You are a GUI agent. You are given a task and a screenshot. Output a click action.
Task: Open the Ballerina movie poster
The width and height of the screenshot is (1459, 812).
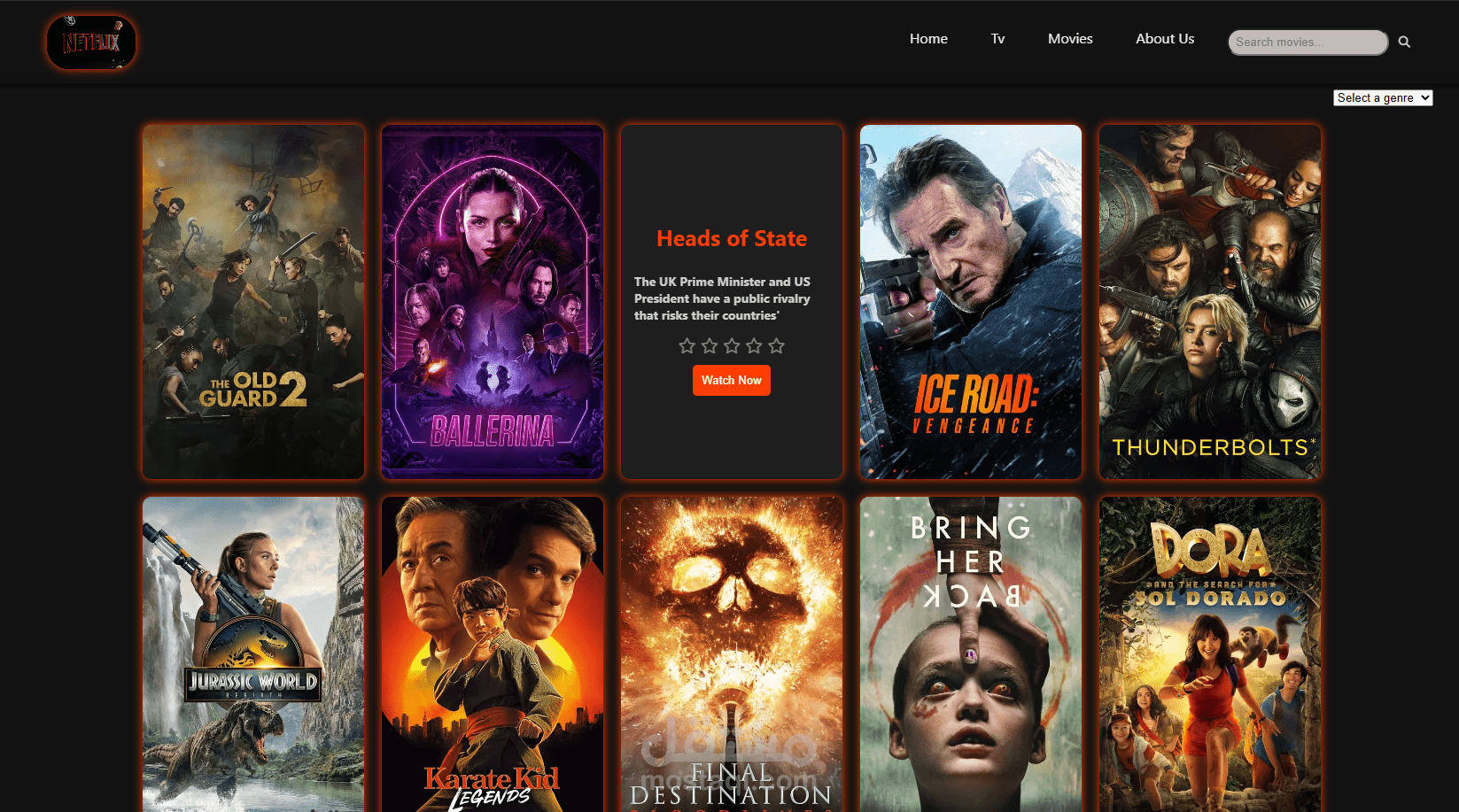pos(493,302)
